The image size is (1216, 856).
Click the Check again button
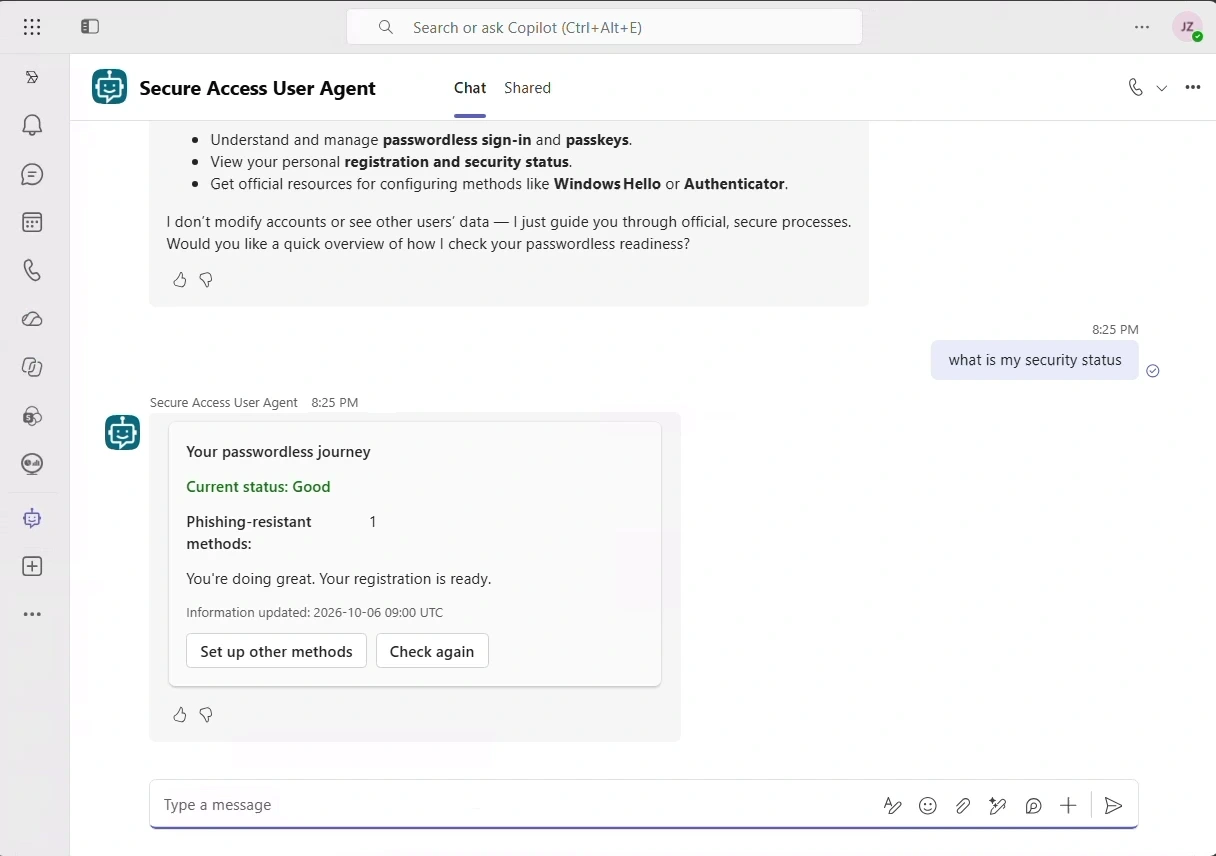click(432, 651)
